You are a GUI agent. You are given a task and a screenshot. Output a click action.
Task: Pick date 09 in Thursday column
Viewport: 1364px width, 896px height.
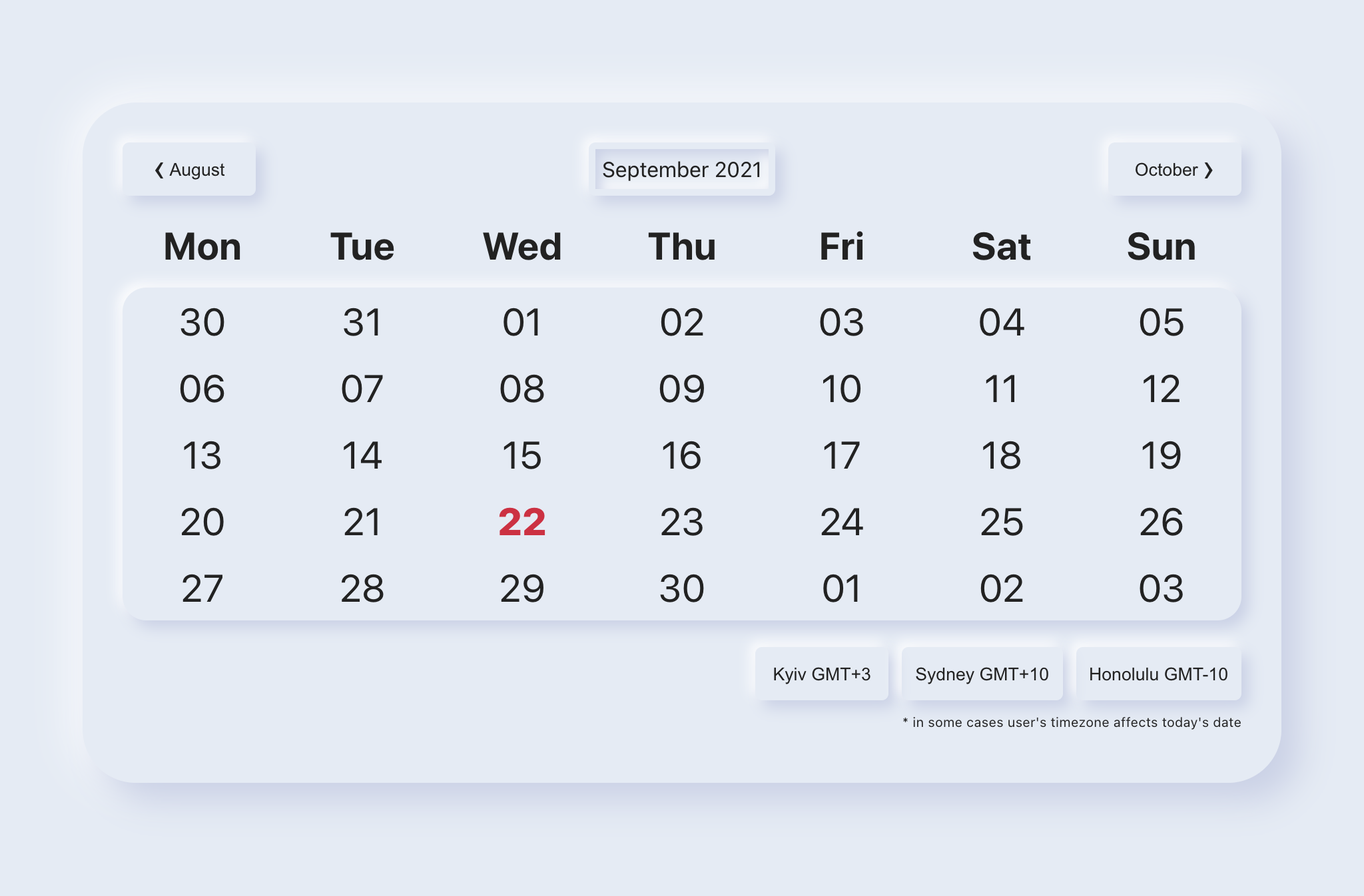click(x=681, y=389)
